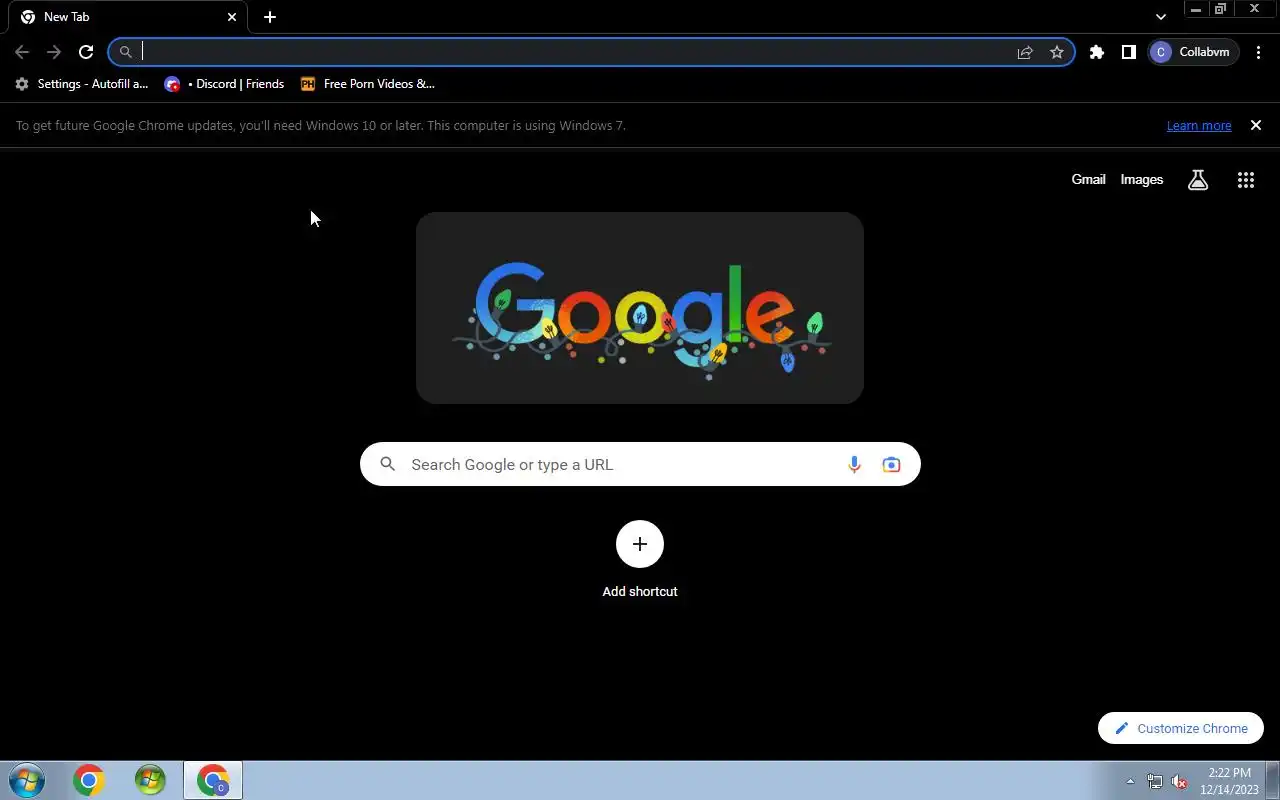Close the New Tab tab

(x=232, y=17)
